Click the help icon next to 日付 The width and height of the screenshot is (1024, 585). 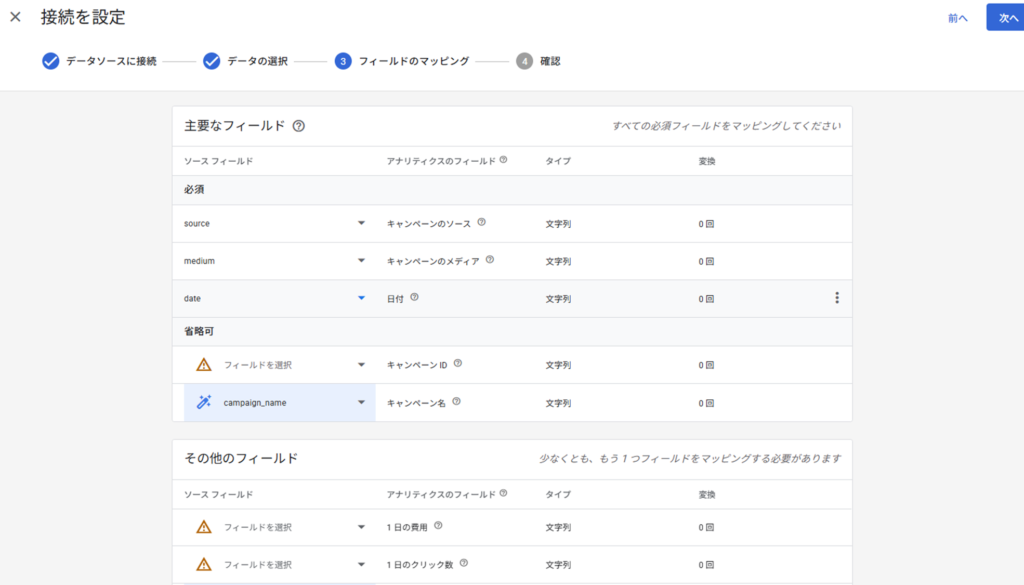[414, 297]
